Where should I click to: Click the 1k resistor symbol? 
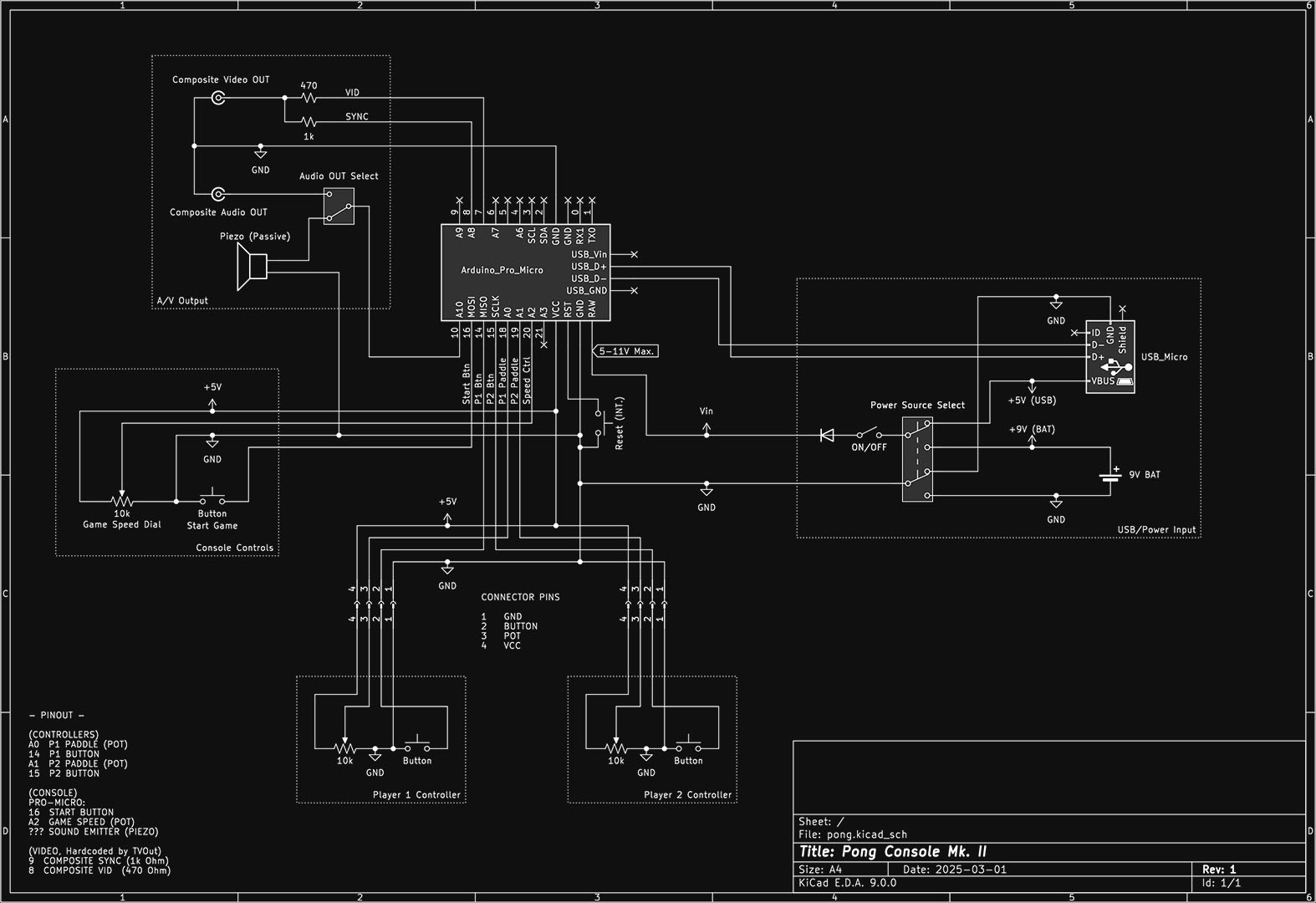coord(309,122)
